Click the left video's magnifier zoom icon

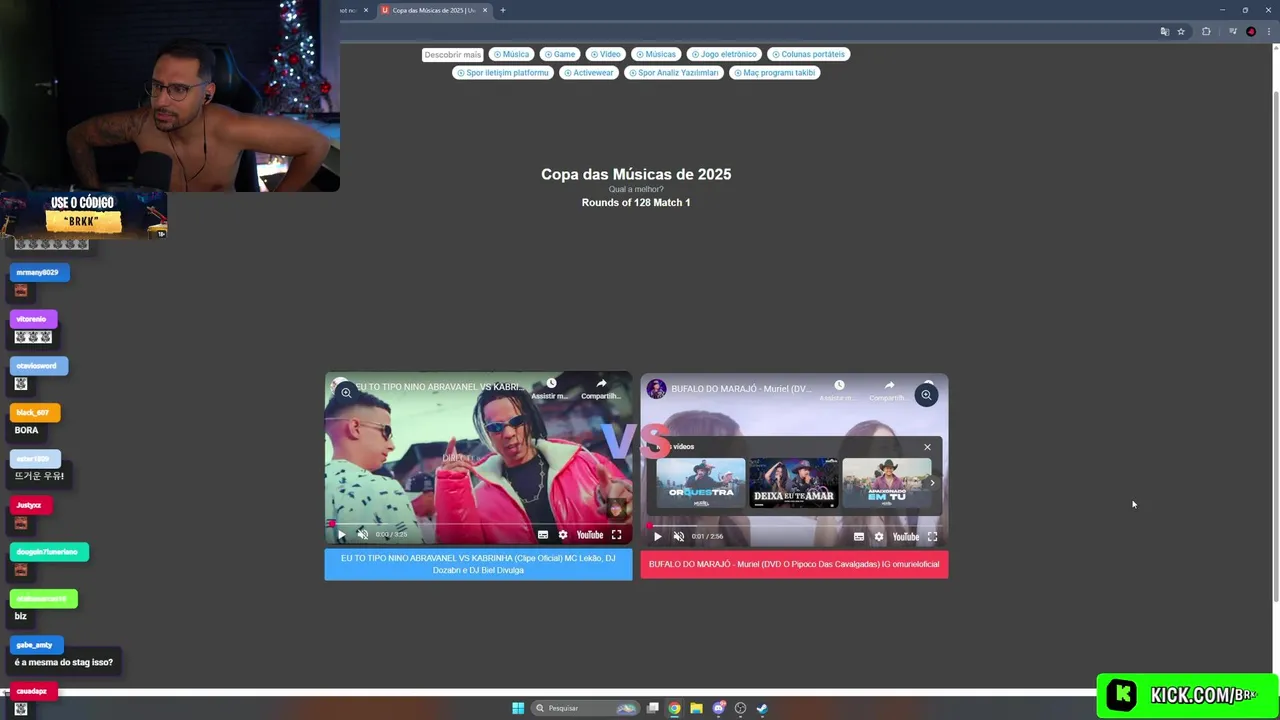coord(346,393)
